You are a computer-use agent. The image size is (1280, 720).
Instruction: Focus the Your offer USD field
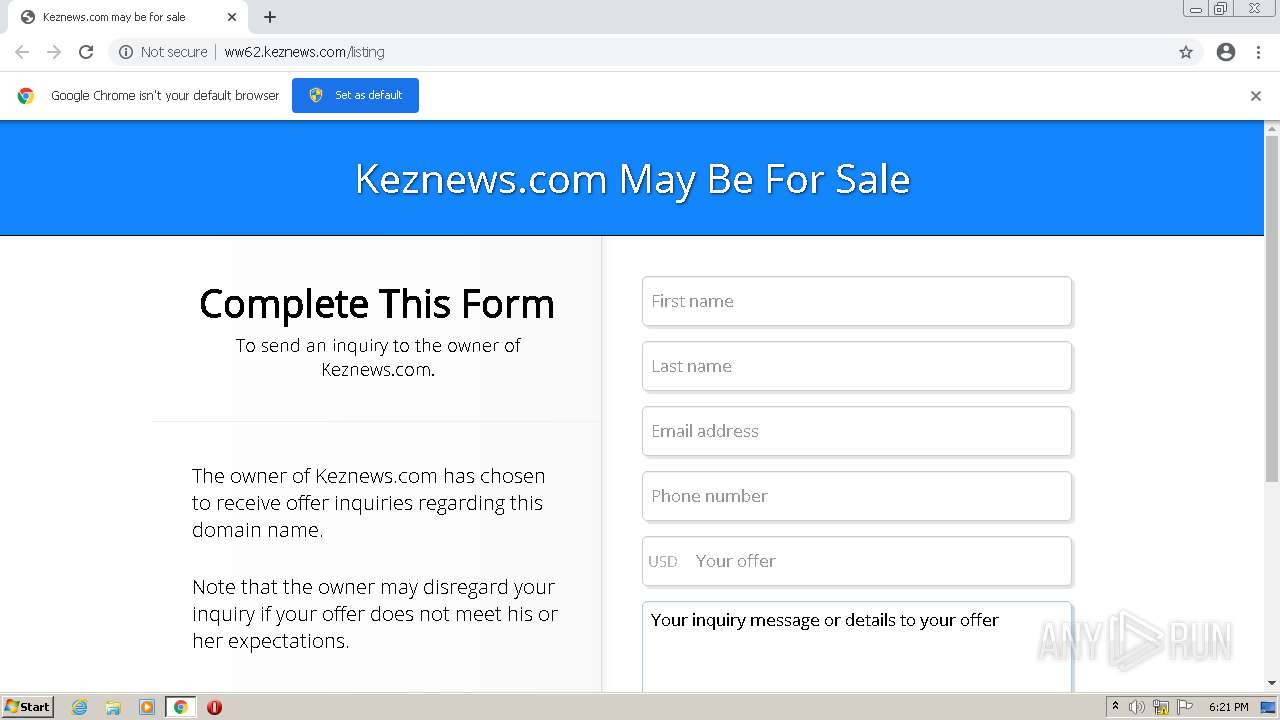point(877,561)
